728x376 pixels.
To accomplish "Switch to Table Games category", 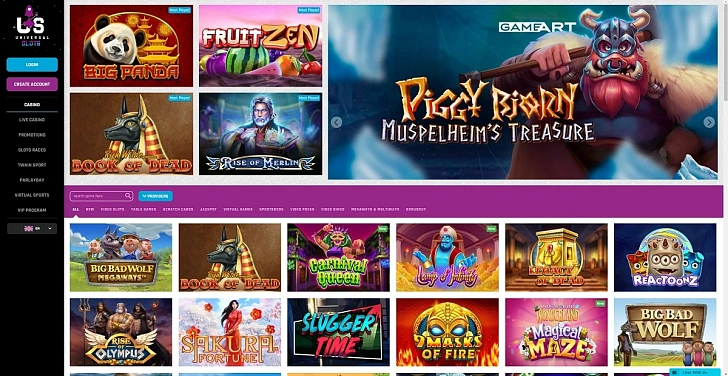I will 143,209.
